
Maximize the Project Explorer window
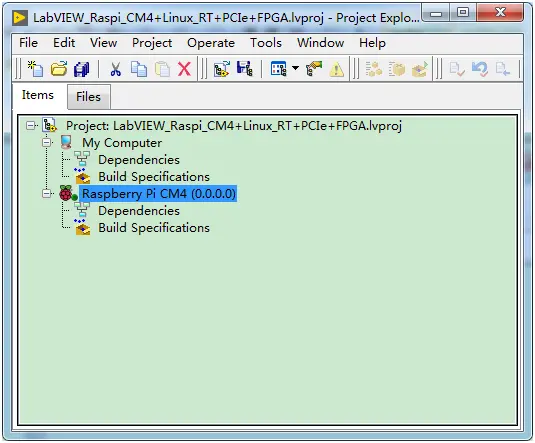point(463,13)
